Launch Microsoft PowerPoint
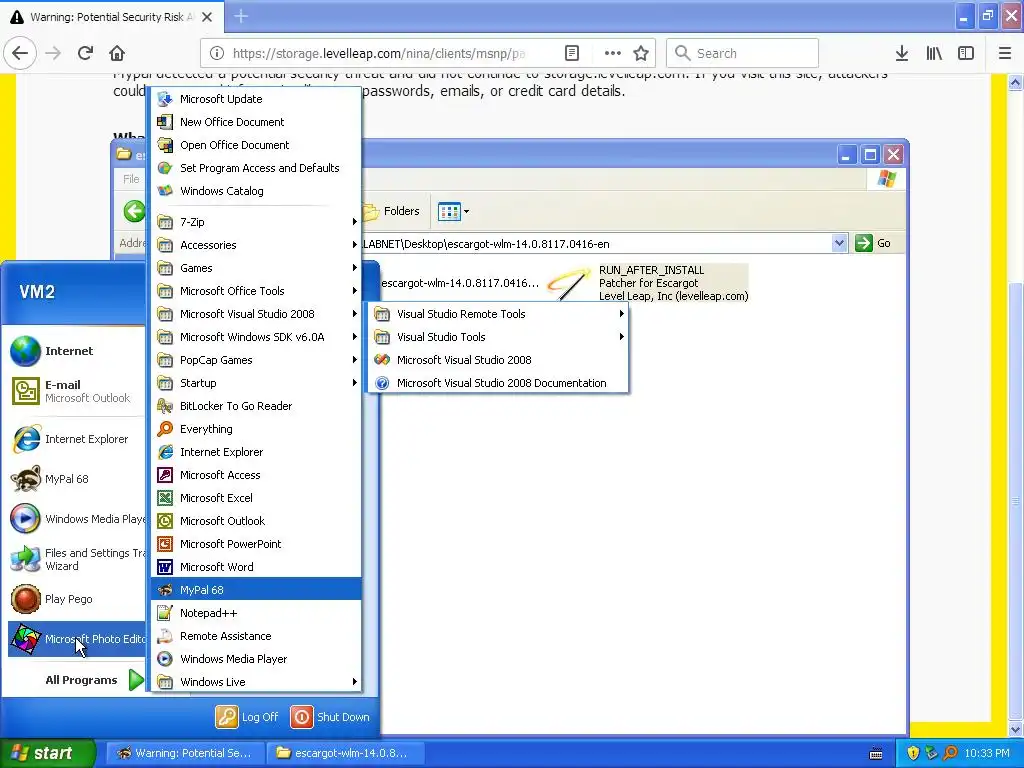The width and height of the screenshot is (1024, 768). pyautogui.click(x=255, y=544)
